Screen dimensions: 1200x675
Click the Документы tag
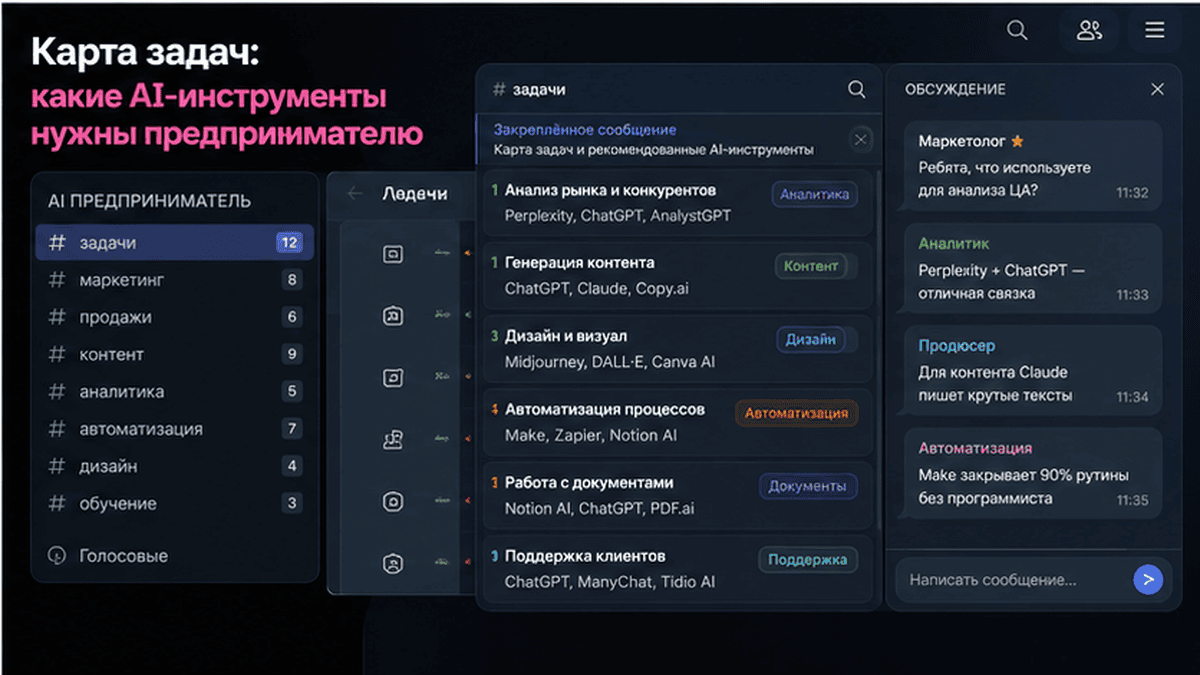click(807, 486)
